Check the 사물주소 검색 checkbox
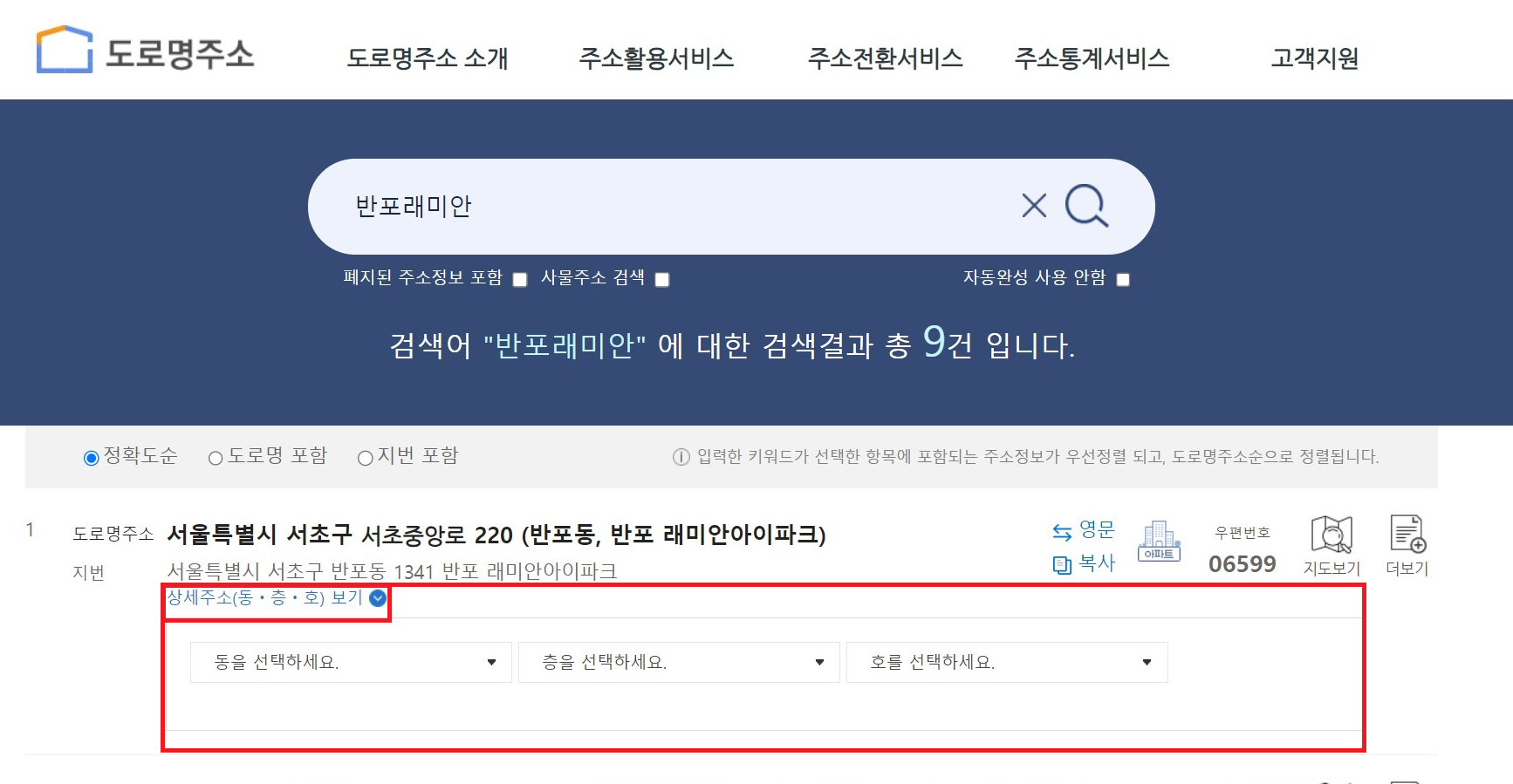 (662, 280)
